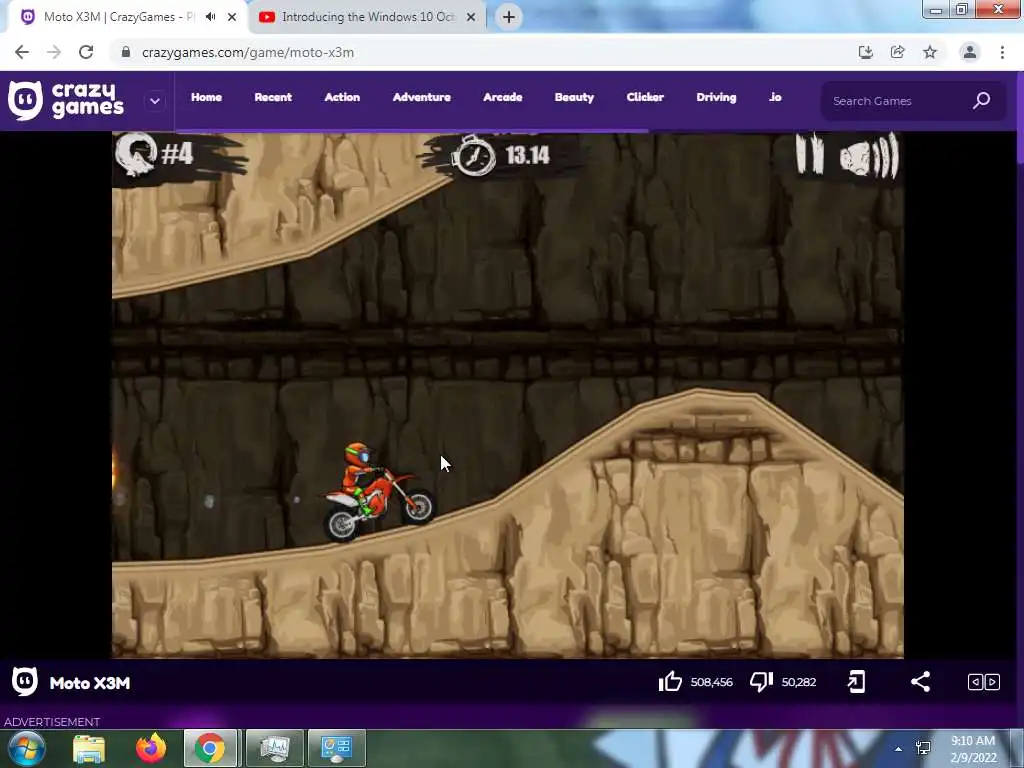Pause the Moto X3M game
The height and width of the screenshot is (768, 1024).
(x=809, y=154)
